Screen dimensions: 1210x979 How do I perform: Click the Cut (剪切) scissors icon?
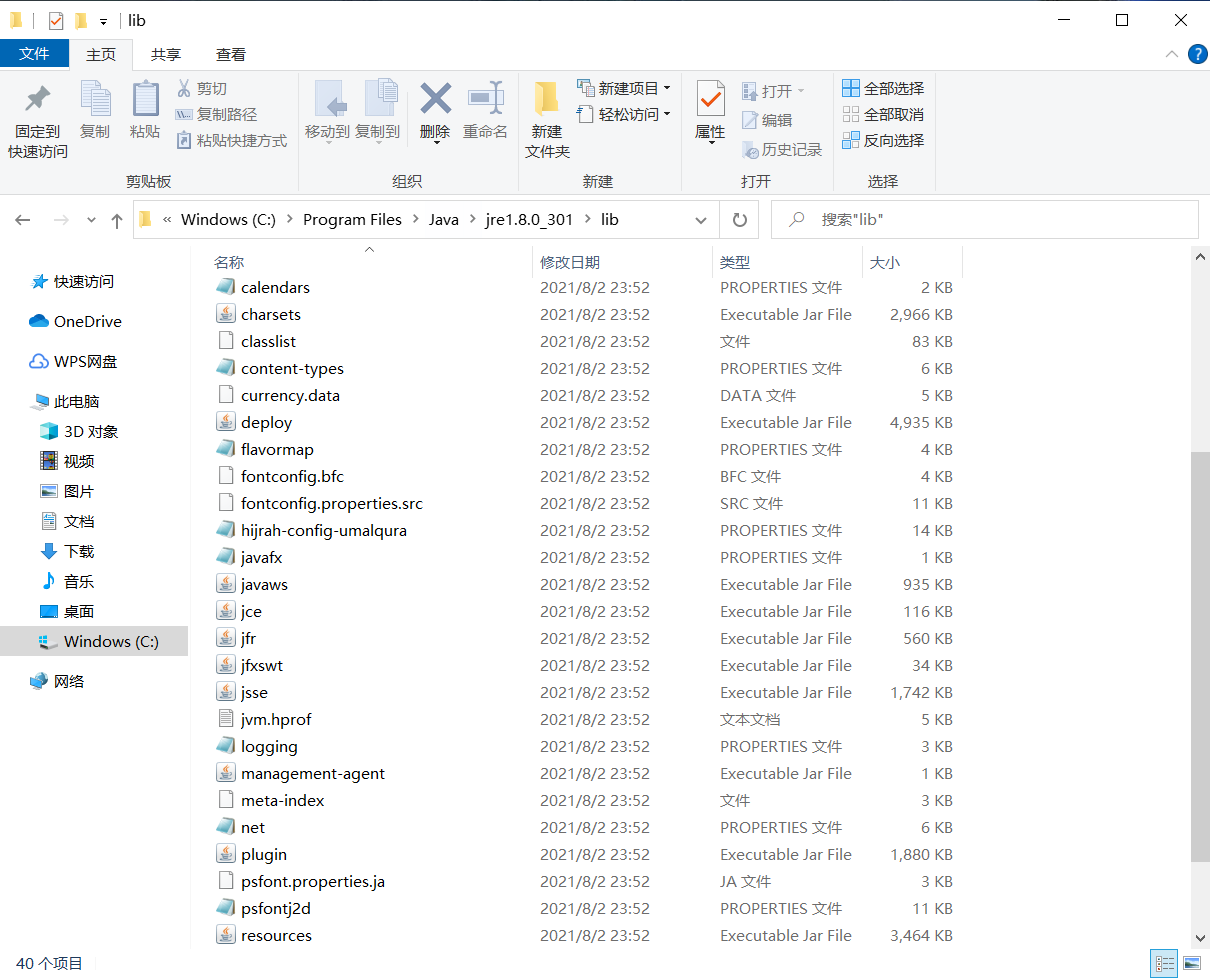pyautogui.click(x=184, y=88)
